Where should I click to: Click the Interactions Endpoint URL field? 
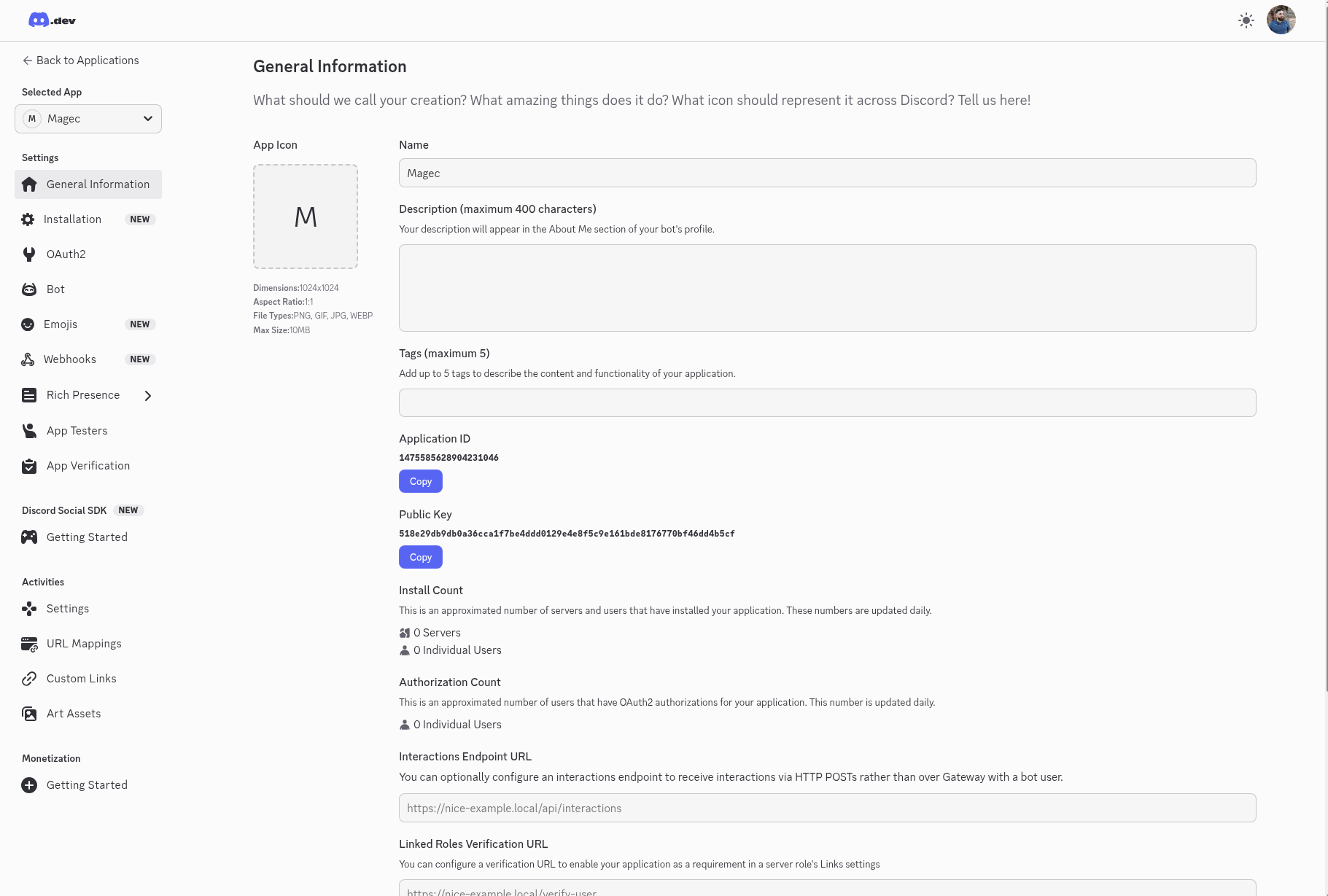click(826, 808)
